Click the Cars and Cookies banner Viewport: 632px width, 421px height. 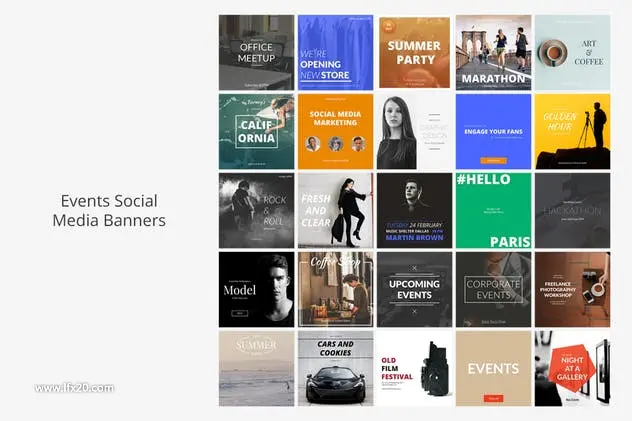pyautogui.click(x=335, y=368)
